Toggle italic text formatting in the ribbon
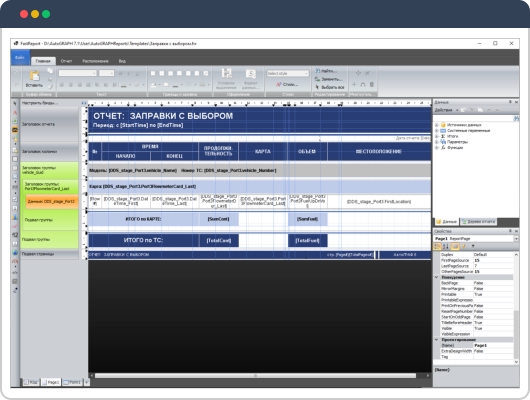The image size is (530, 400). click(129, 73)
